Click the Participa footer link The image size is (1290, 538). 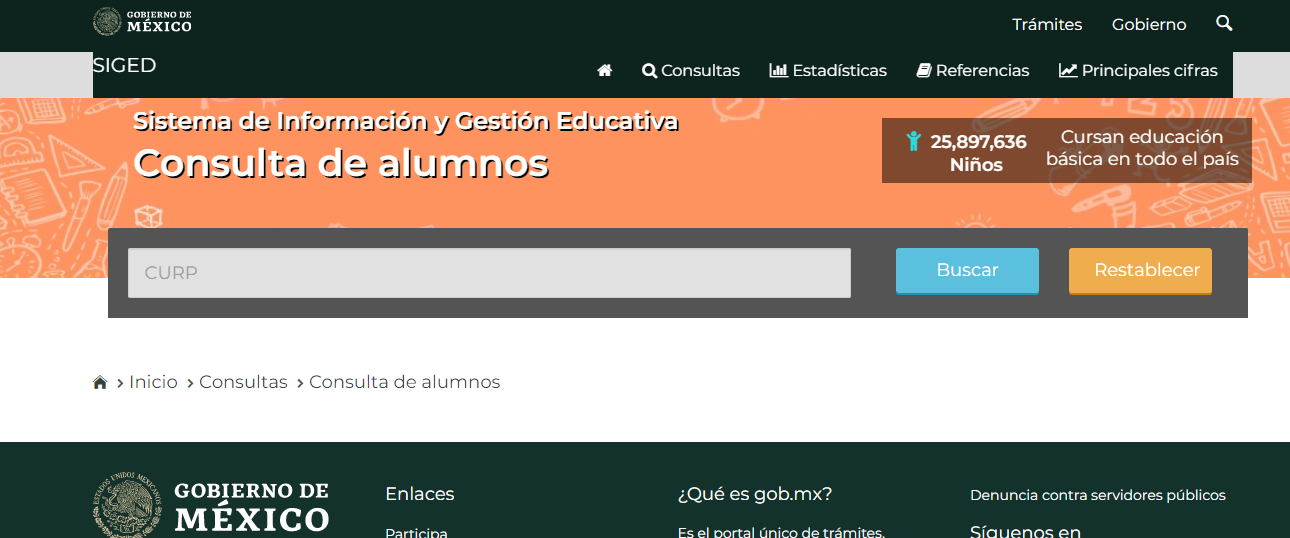(x=416, y=533)
